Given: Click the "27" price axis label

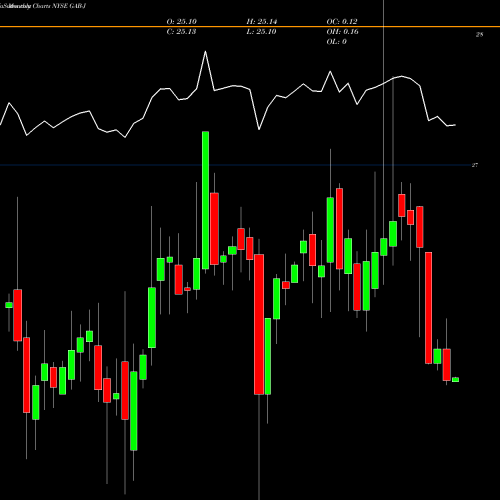Looking at the screenshot, I should click(x=475, y=165).
